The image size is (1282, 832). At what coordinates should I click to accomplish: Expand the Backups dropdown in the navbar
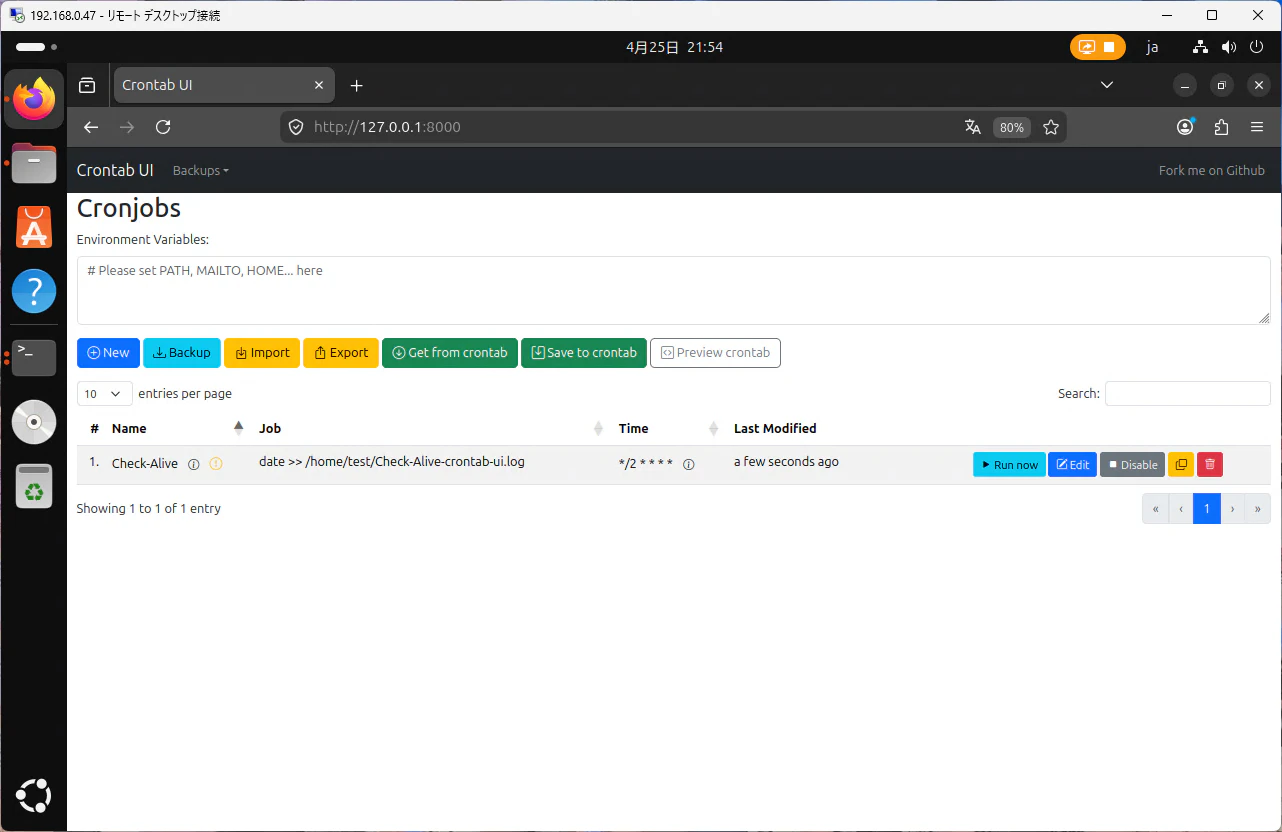(x=200, y=170)
